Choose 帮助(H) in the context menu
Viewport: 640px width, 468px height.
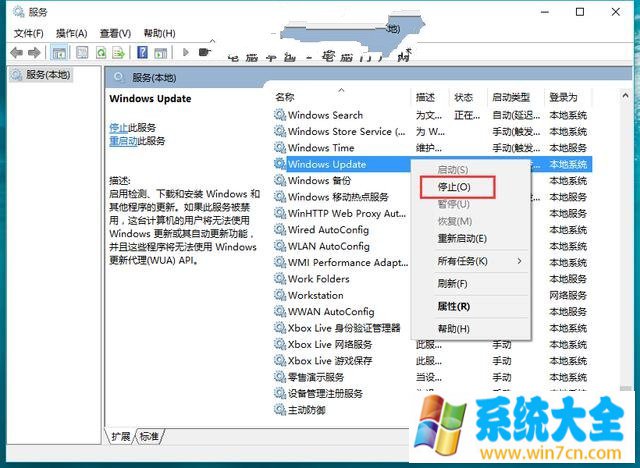point(453,329)
